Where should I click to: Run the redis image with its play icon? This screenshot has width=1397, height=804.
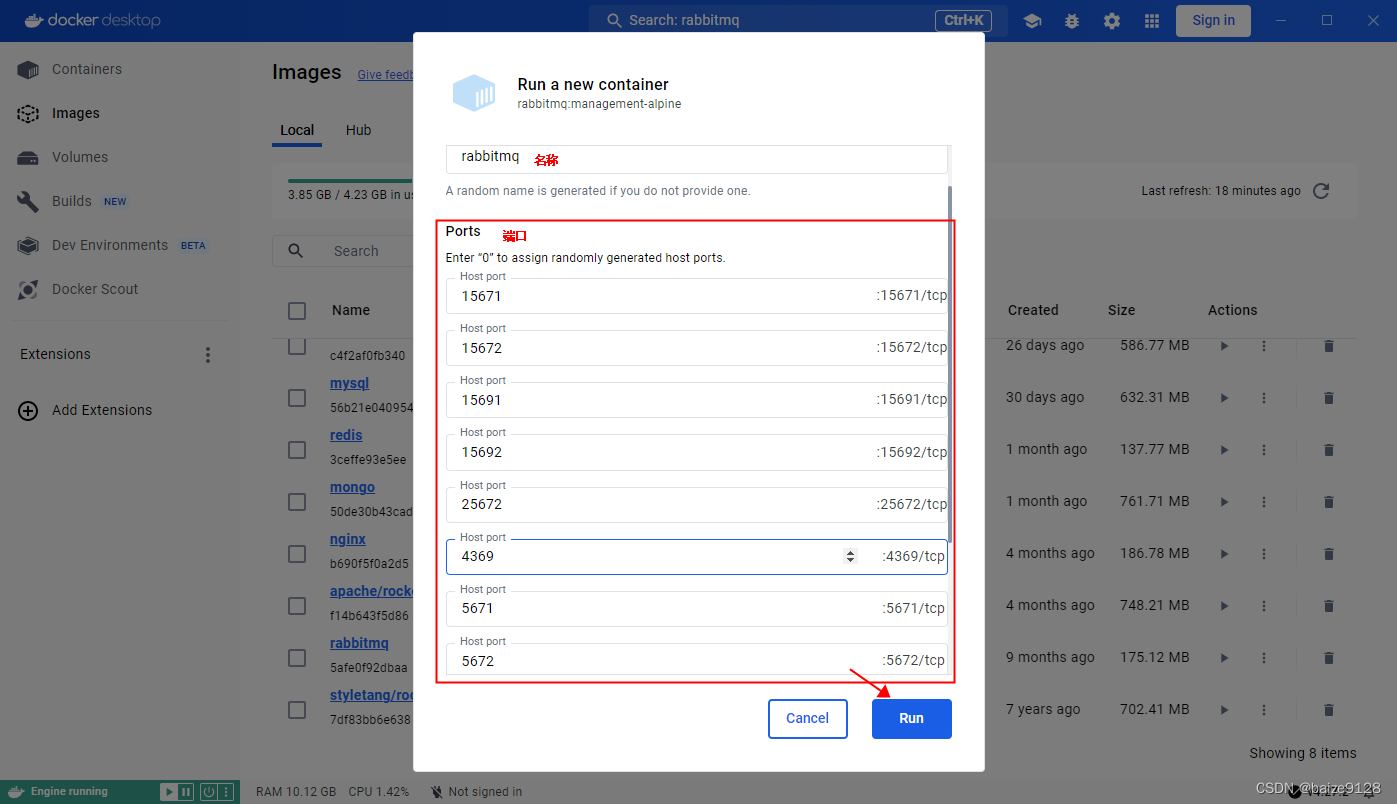point(1224,450)
